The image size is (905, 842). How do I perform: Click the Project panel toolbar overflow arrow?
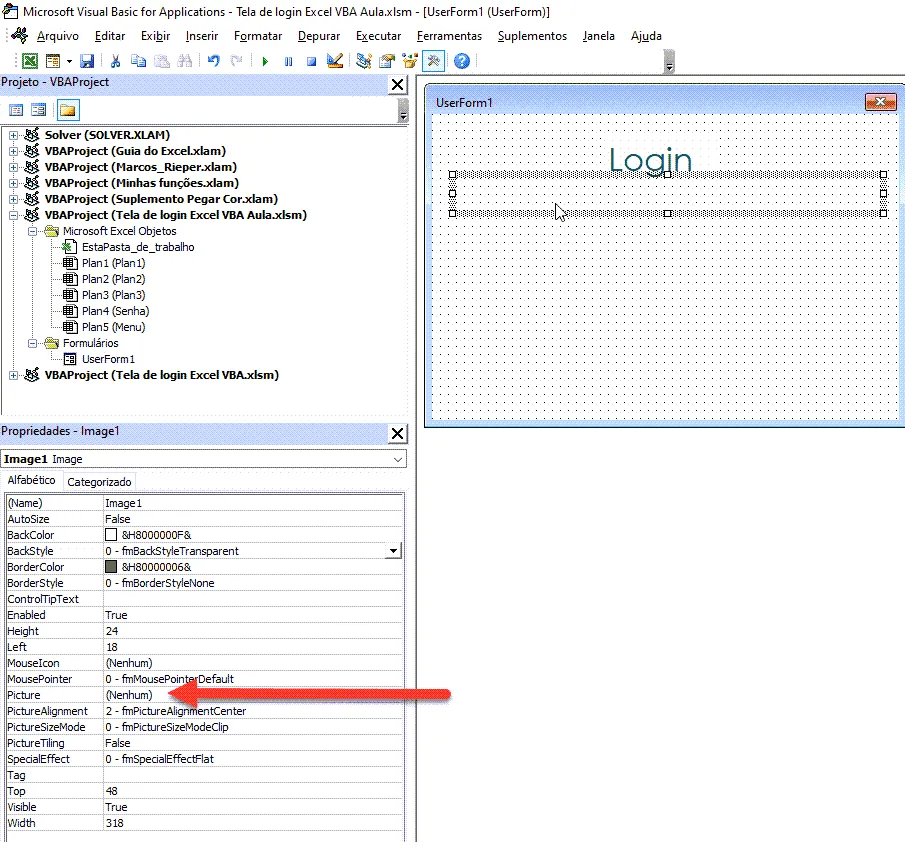coord(403,110)
